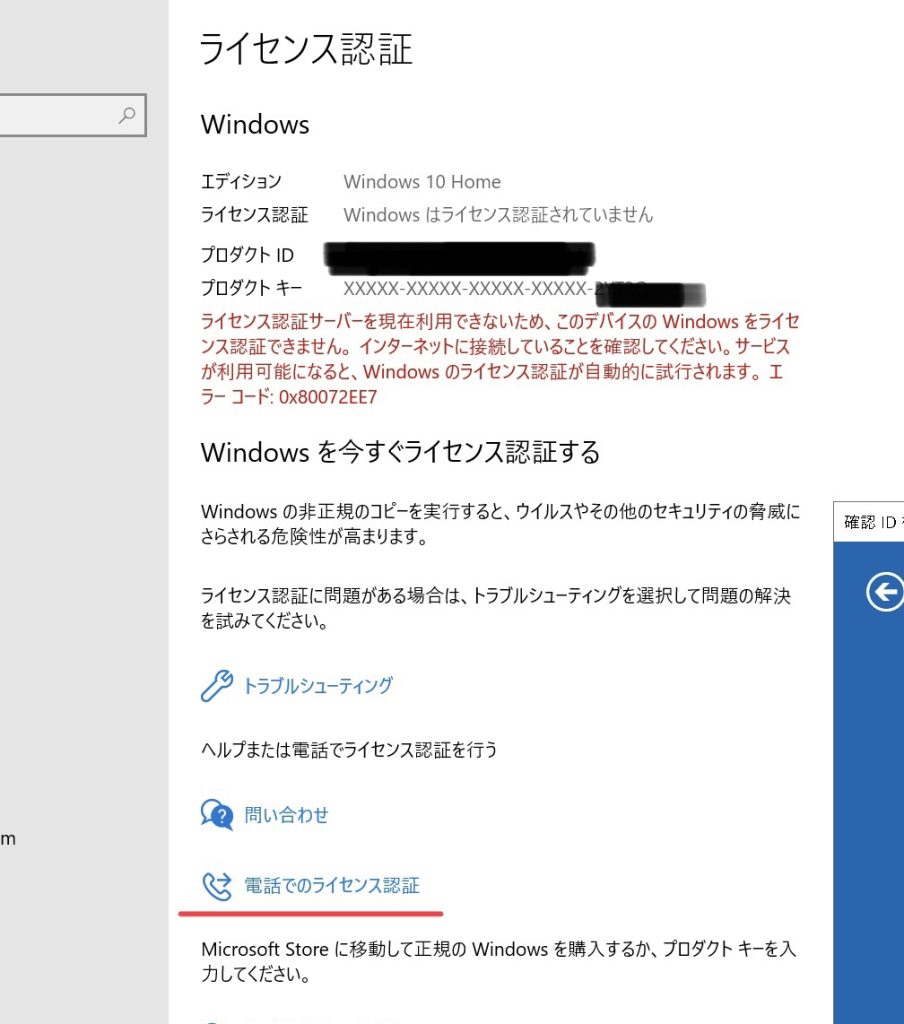Click 'Windows はライセンス認証されていません' status text

[x=498, y=215]
